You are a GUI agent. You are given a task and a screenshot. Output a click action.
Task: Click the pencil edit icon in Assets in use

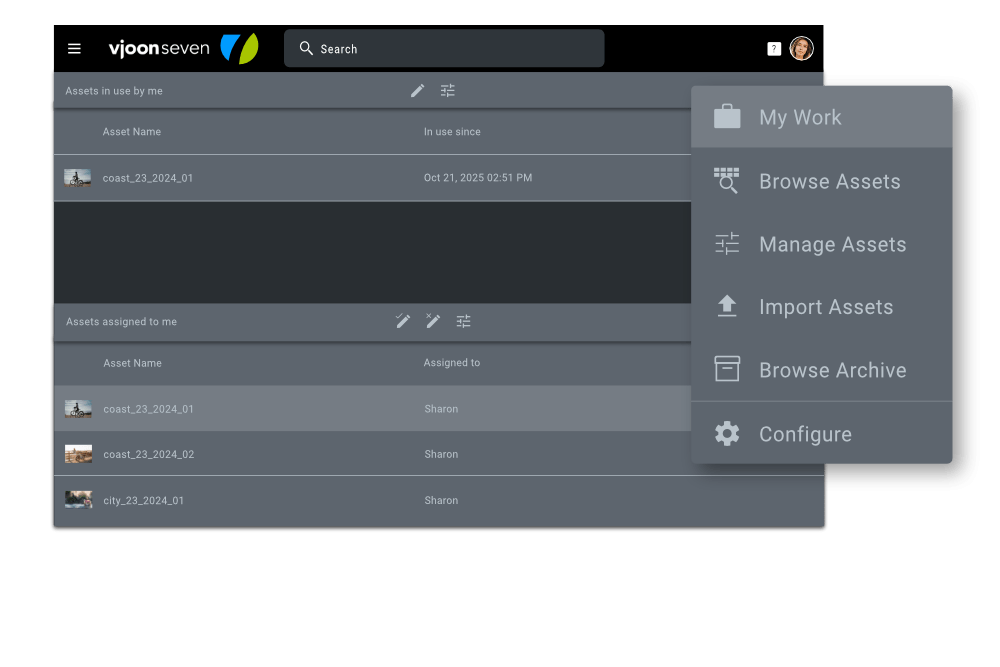[x=418, y=91]
